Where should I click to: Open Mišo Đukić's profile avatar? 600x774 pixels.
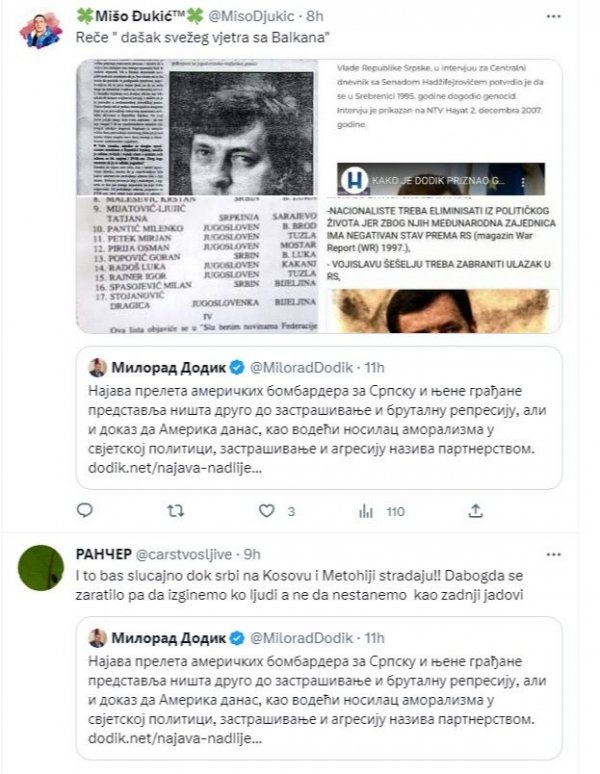click(41, 31)
